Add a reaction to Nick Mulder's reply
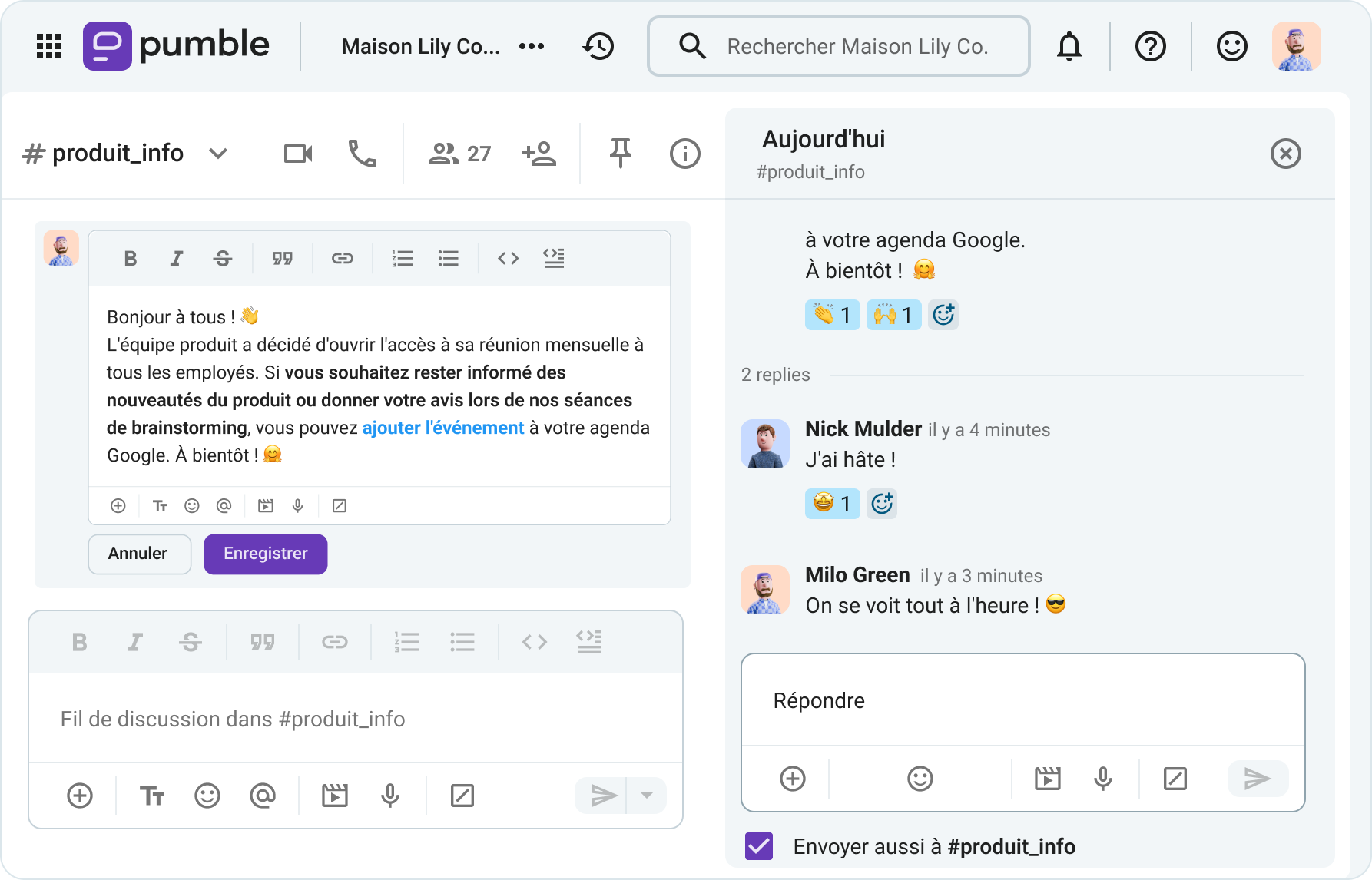The width and height of the screenshot is (1372, 880). (x=882, y=503)
